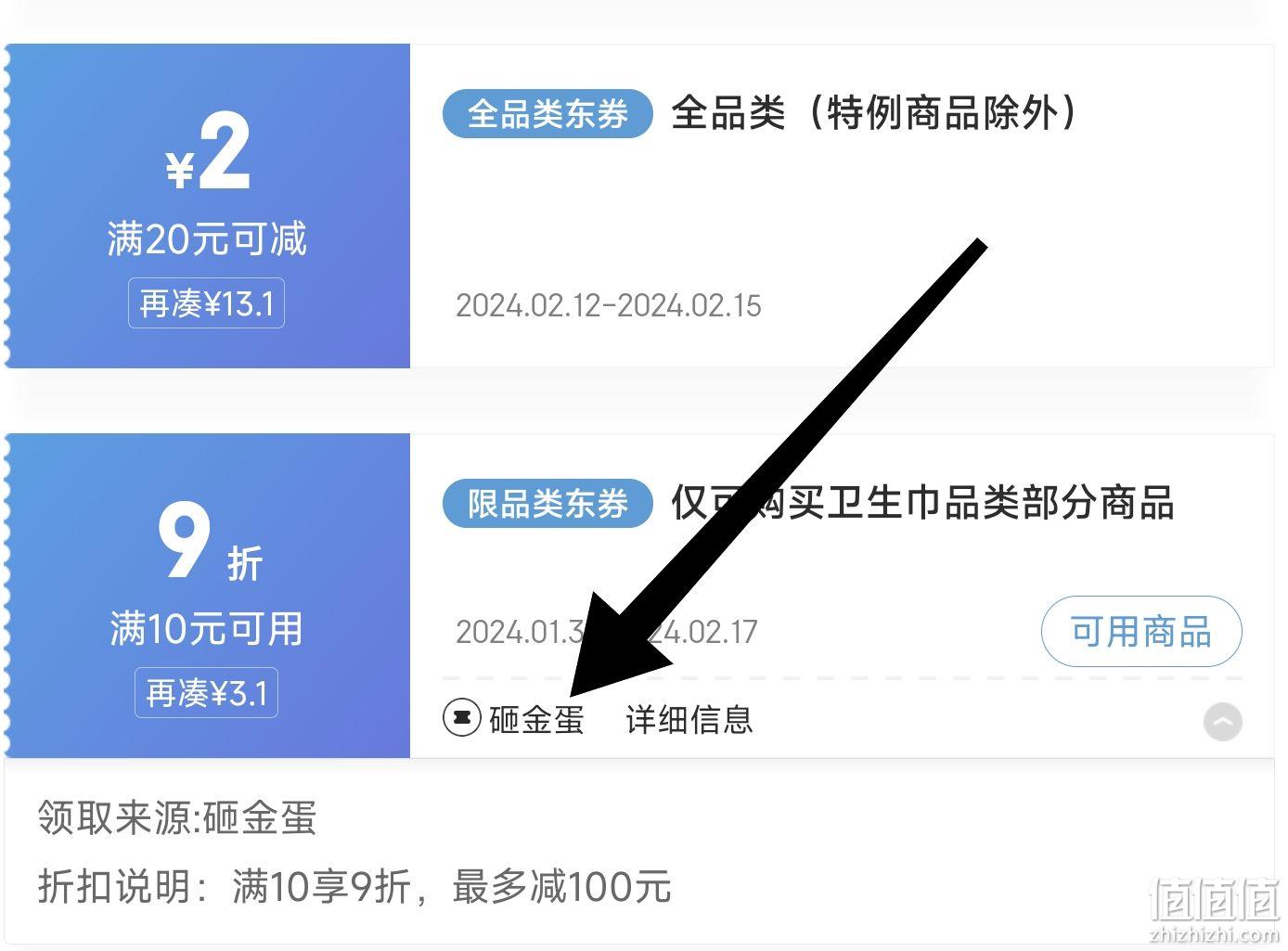Viewport: 1288px width, 951px height.
Task: Select the 全品类（特例商品除外）title
Action: 877,113
